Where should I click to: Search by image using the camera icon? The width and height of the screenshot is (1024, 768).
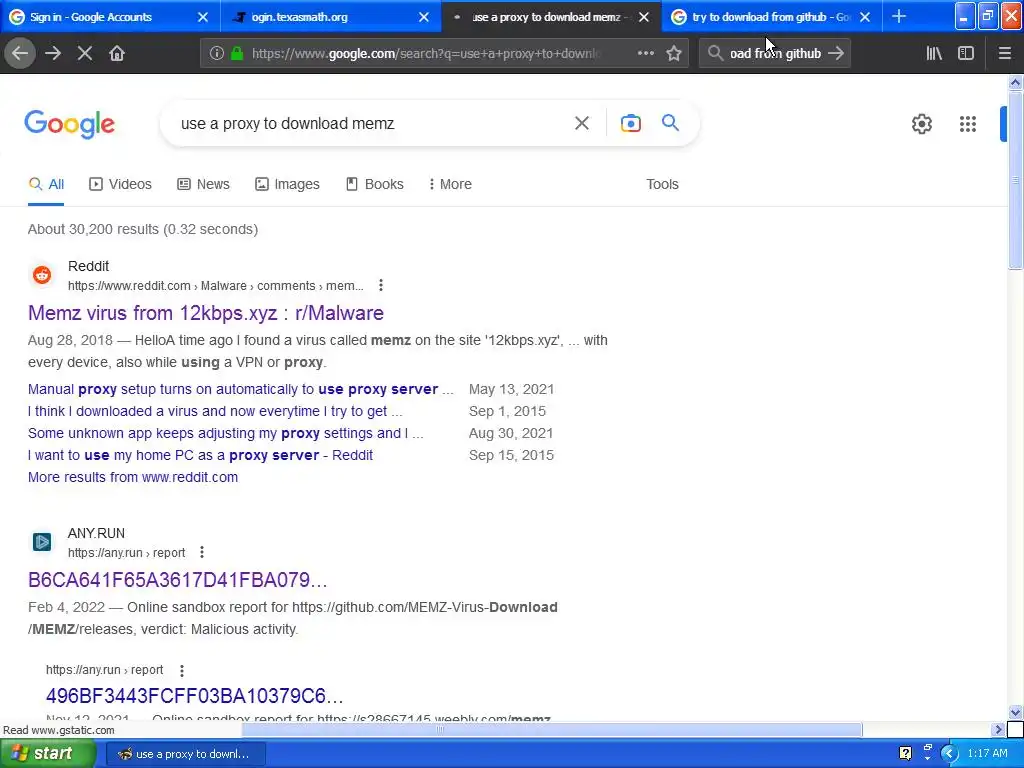630,123
